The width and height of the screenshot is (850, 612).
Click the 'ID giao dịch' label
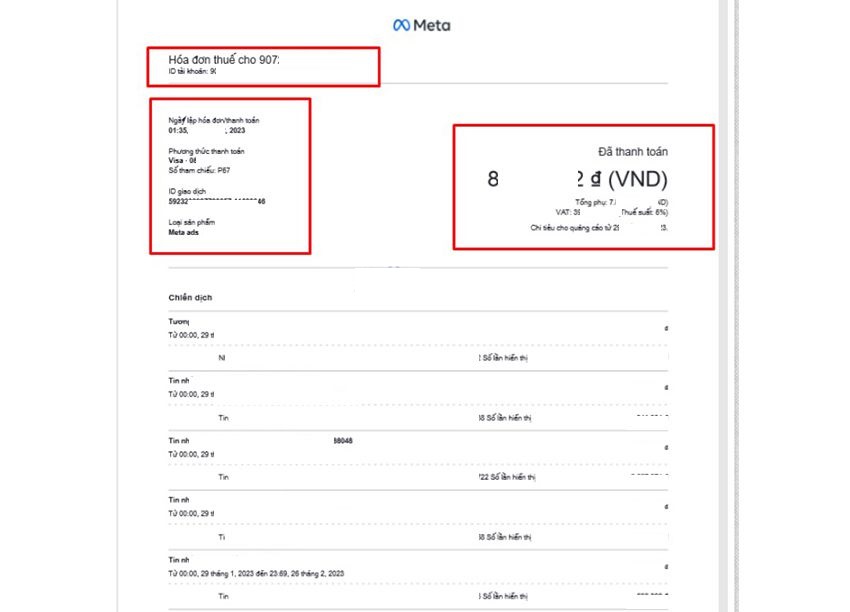pos(187,191)
